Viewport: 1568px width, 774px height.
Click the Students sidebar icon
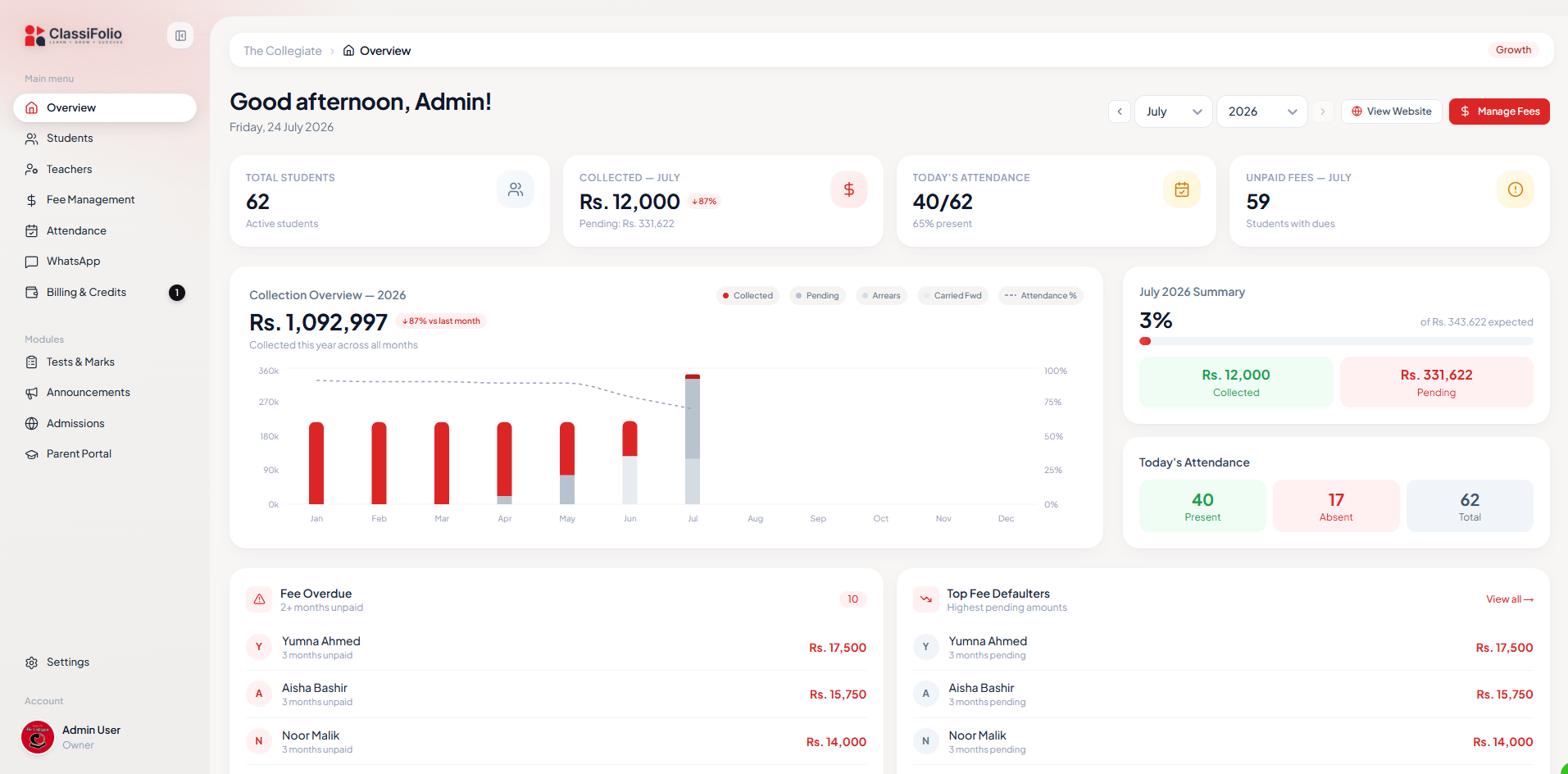32,139
